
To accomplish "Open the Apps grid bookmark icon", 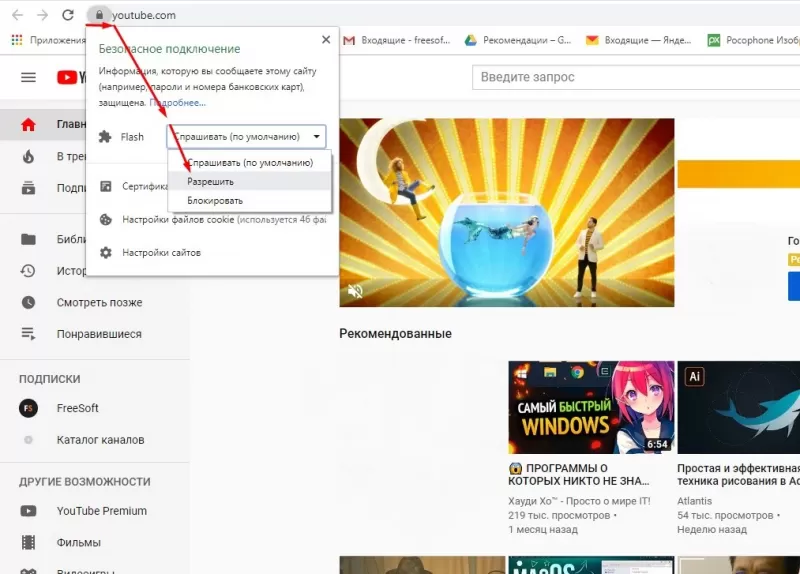I will [x=17, y=40].
